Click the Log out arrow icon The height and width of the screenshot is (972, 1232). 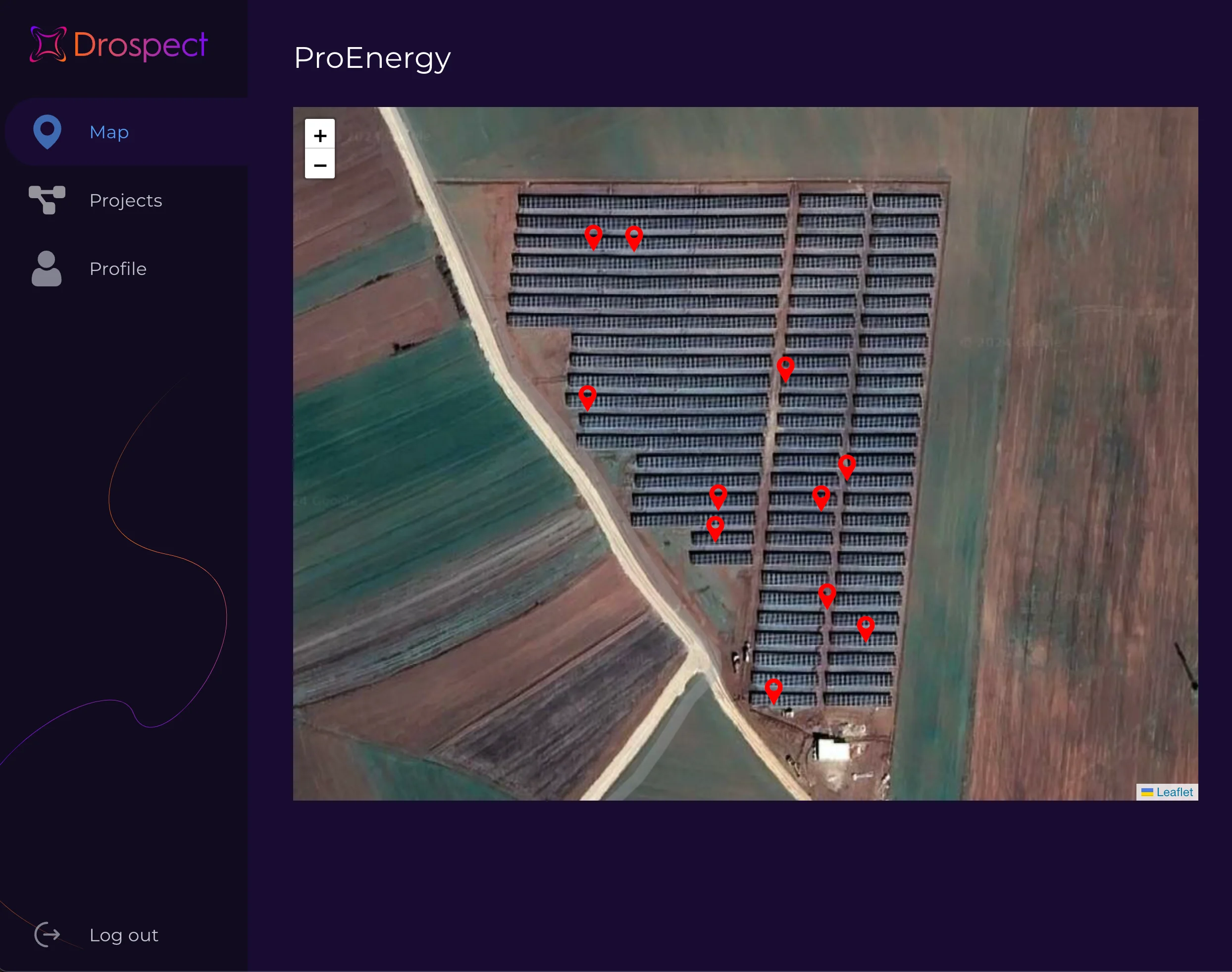[47, 934]
